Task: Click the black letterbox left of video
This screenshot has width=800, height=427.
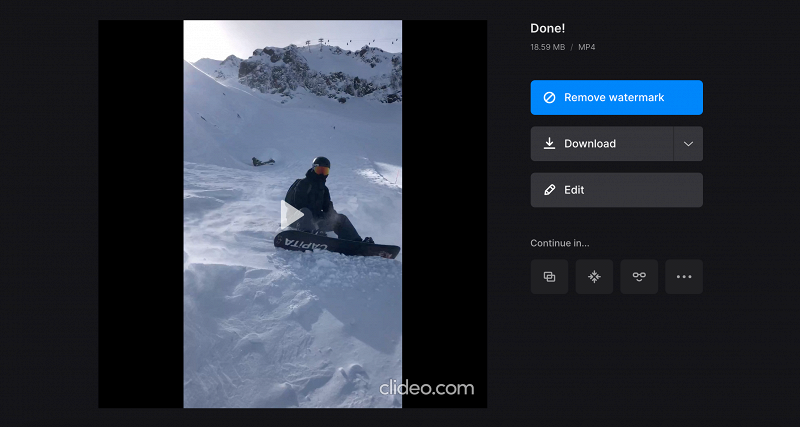Action: [x=141, y=214]
